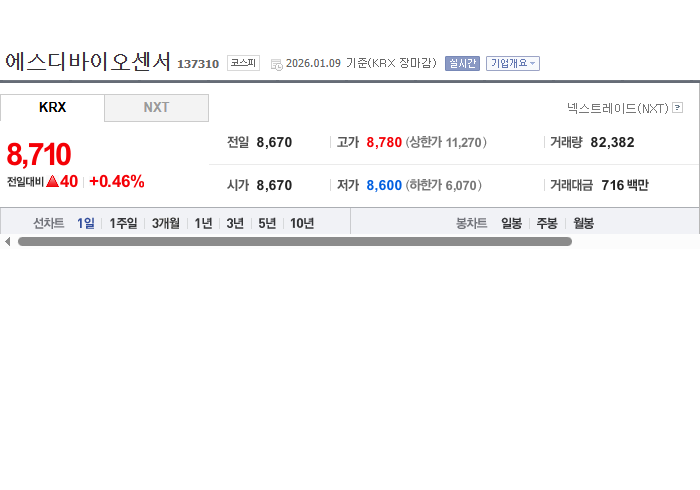Switch to the NXT tab
The image size is (700, 490).
pos(156,108)
